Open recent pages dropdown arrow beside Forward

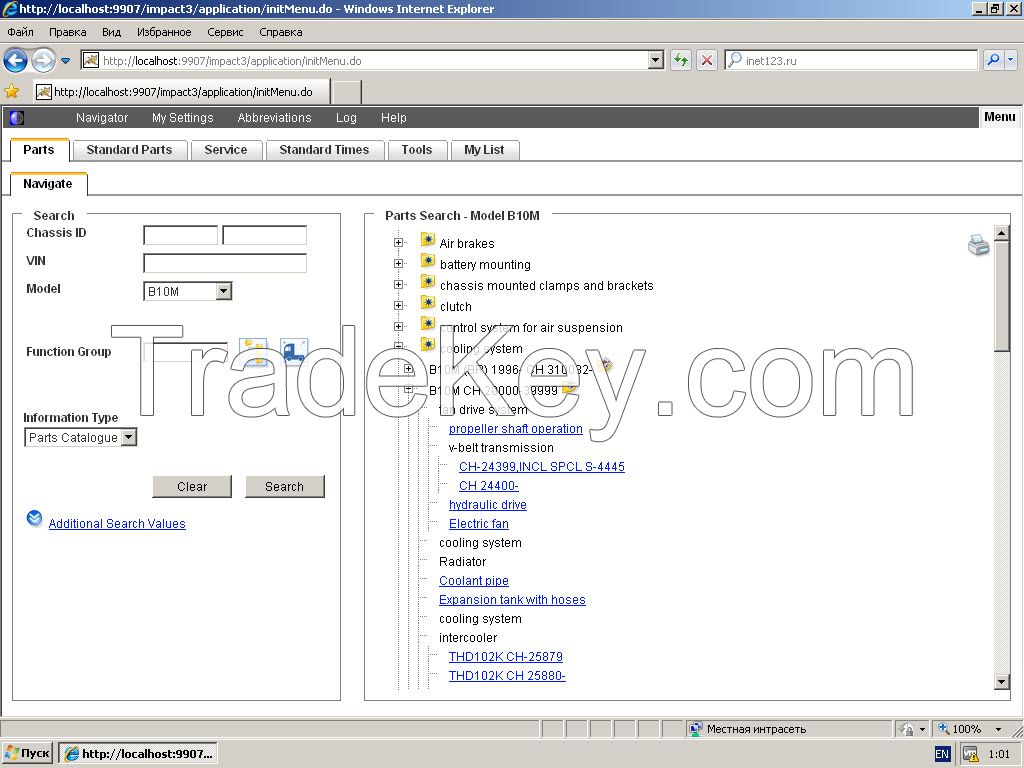click(x=65, y=61)
